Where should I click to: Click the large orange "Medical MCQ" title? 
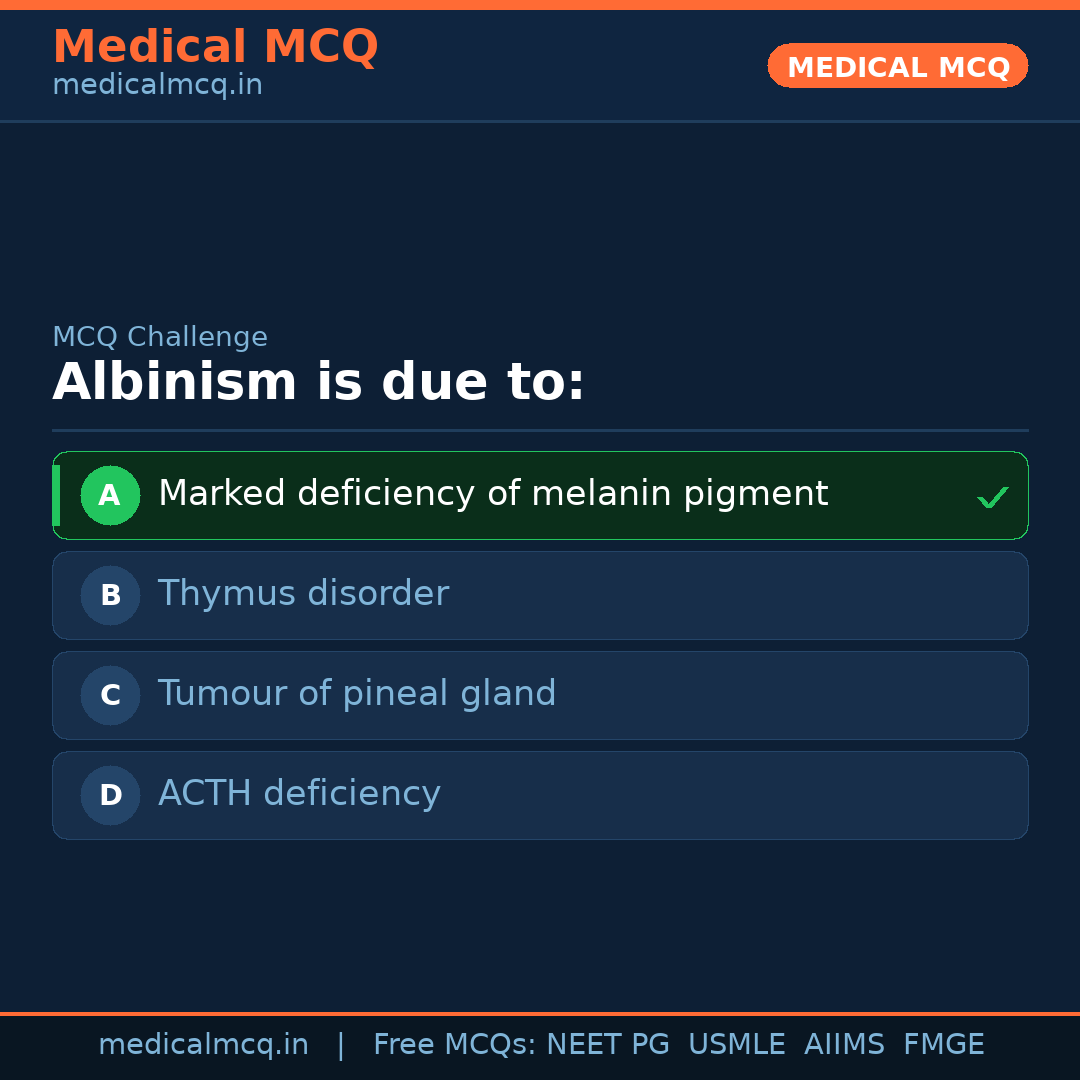coord(215,47)
